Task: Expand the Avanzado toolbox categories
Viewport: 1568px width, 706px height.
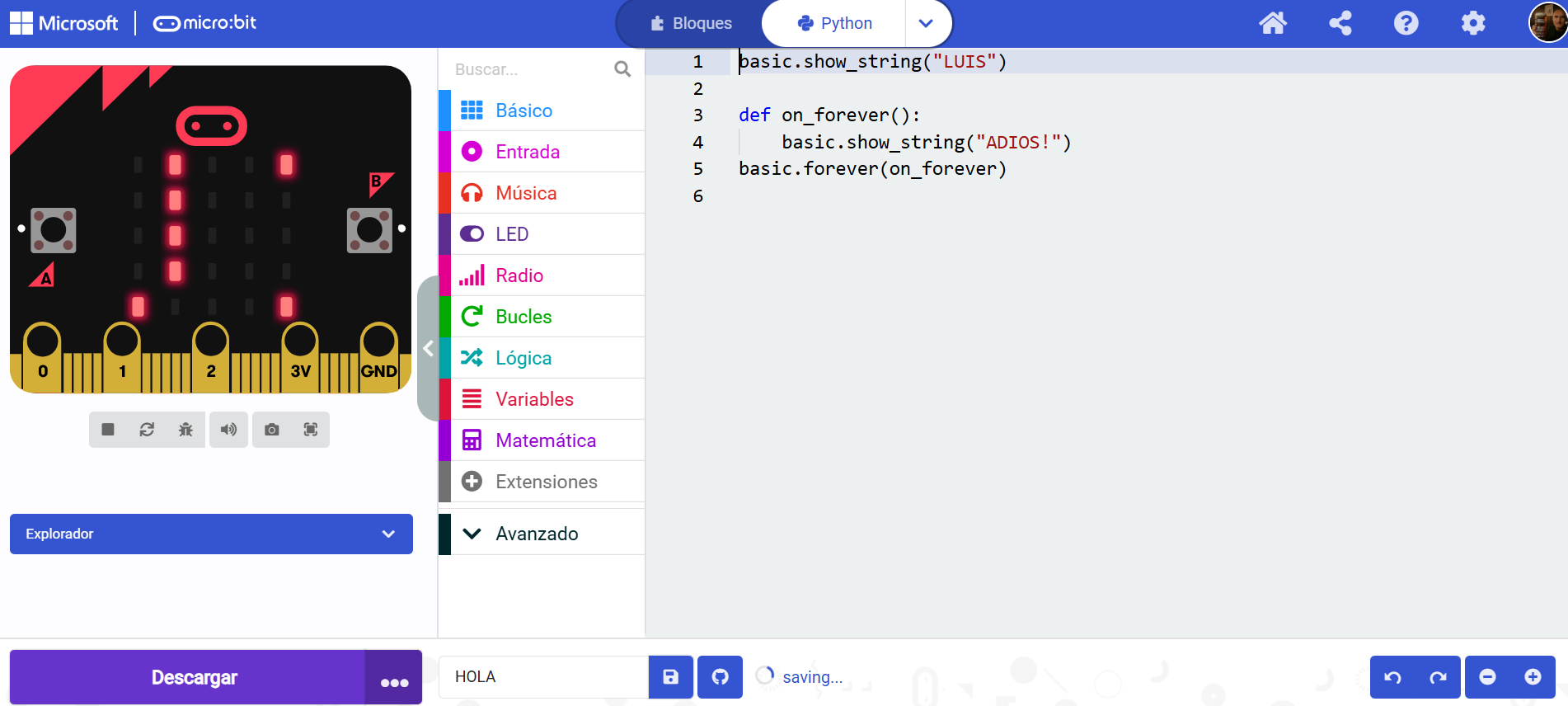Action: coord(537,534)
